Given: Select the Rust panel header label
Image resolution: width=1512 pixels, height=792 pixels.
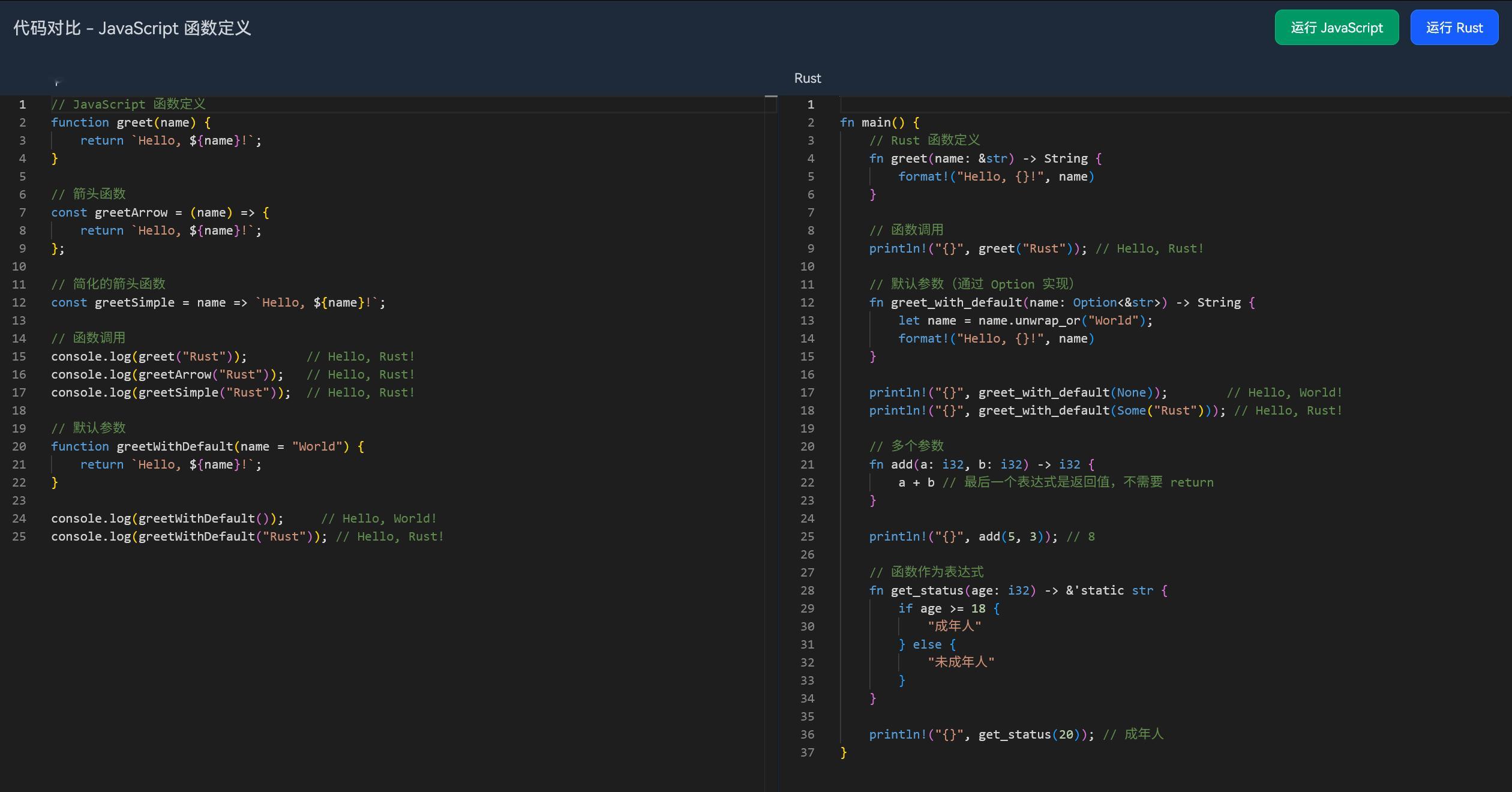Looking at the screenshot, I should [807, 79].
